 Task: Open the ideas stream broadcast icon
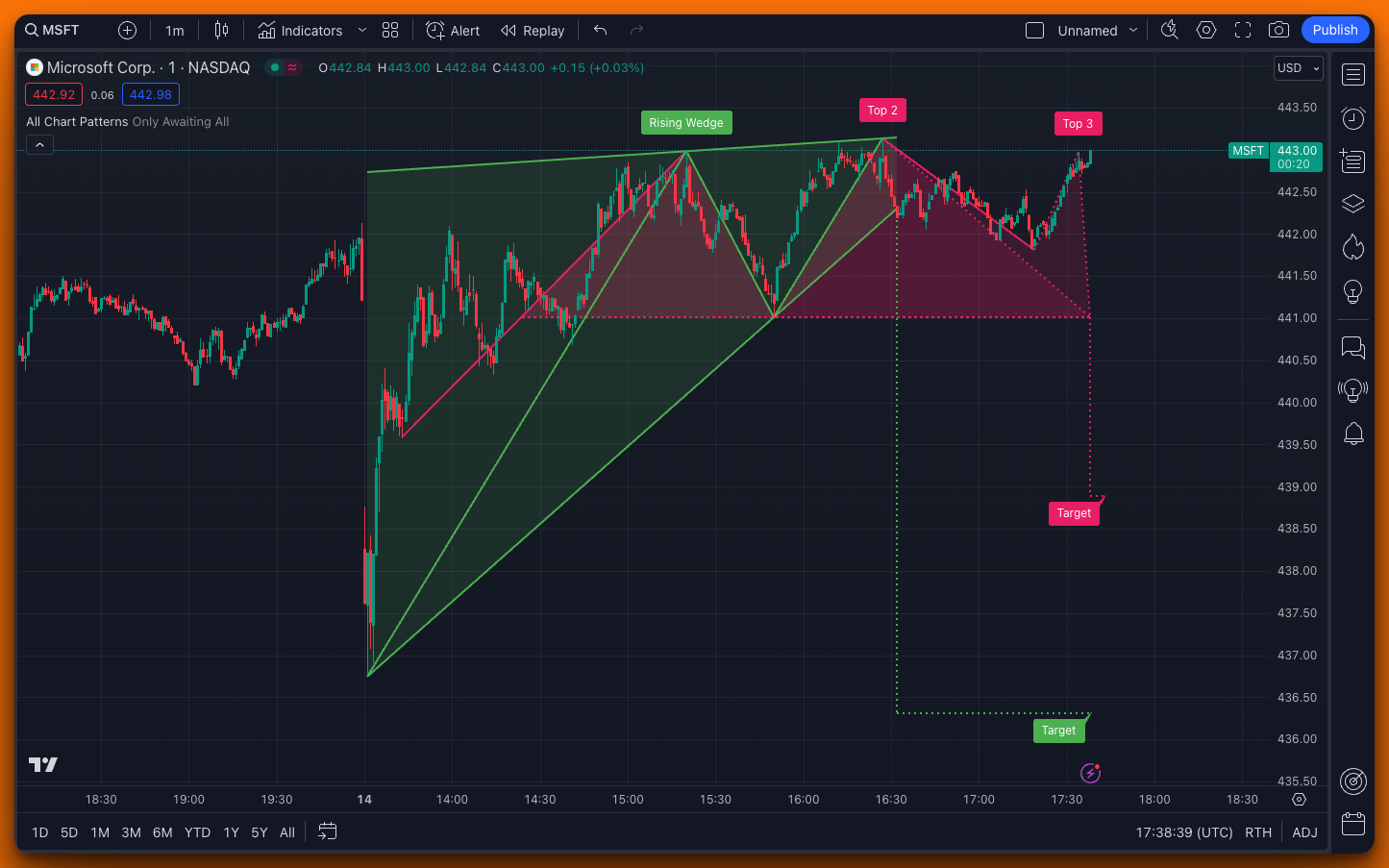tap(1353, 390)
